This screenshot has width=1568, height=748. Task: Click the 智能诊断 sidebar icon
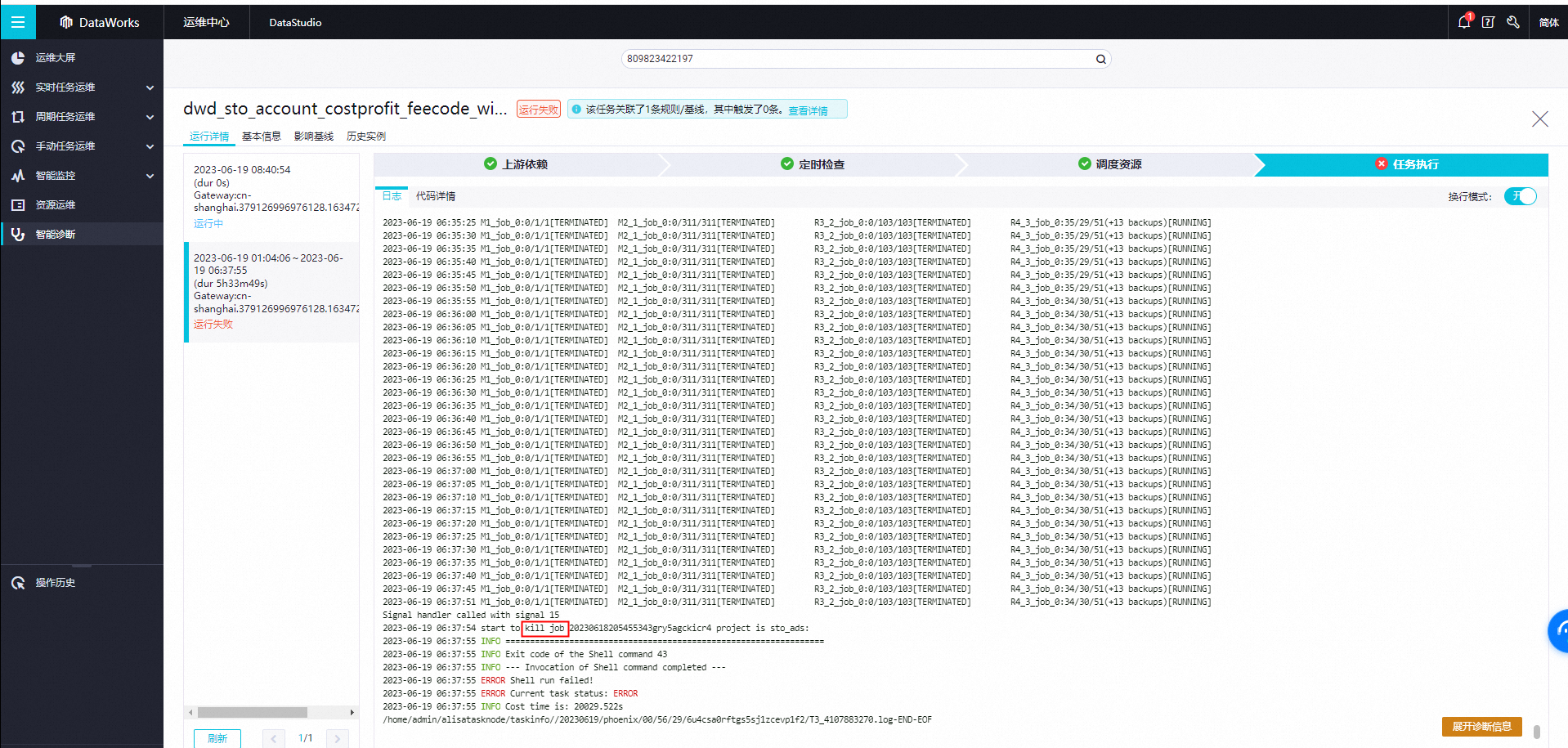18,235
